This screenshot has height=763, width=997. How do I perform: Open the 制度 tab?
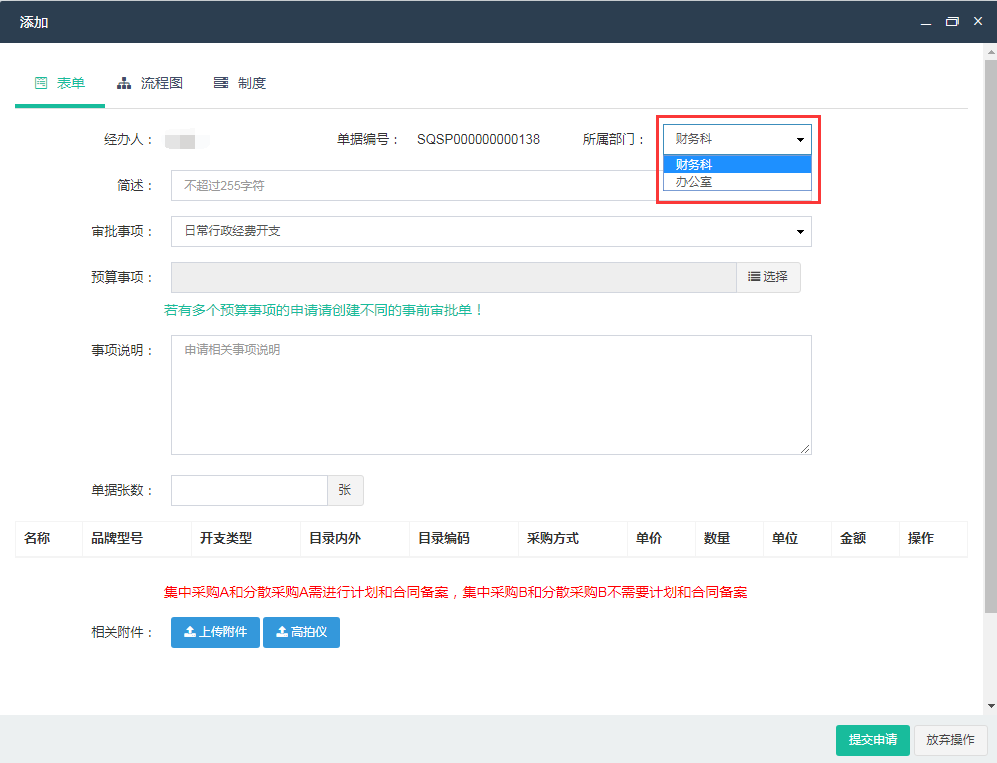(240, 83)
